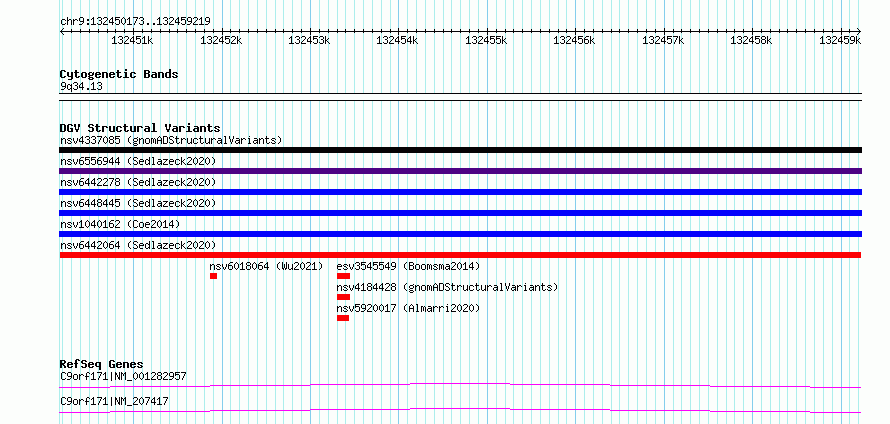Open the nsv4337085 (gnomADStructuralVariants) label
The height and width of the screenshot is (424, 890).
pyautogui.click(x=171, y=140)
